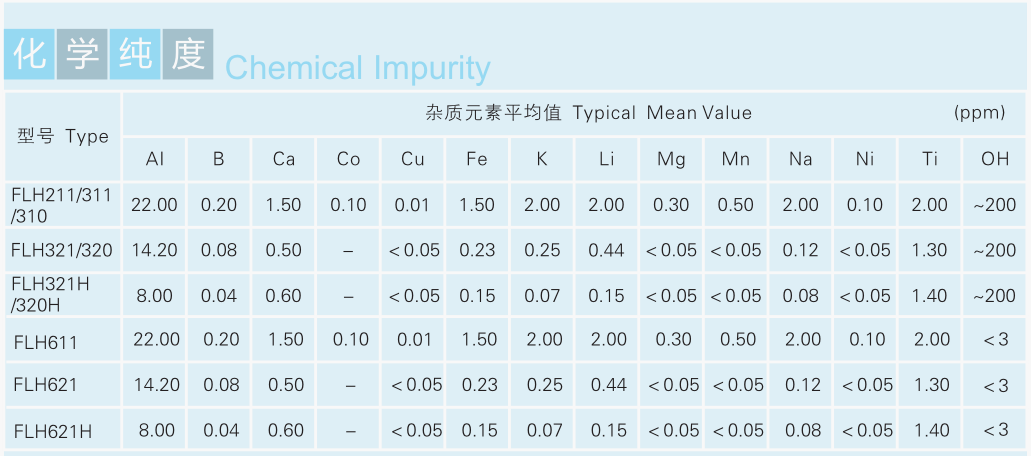The height and width of the screenshot is (456, 1031).
Task: Click the OH column header
Action: pyautogui.click(x=994, y=160)
